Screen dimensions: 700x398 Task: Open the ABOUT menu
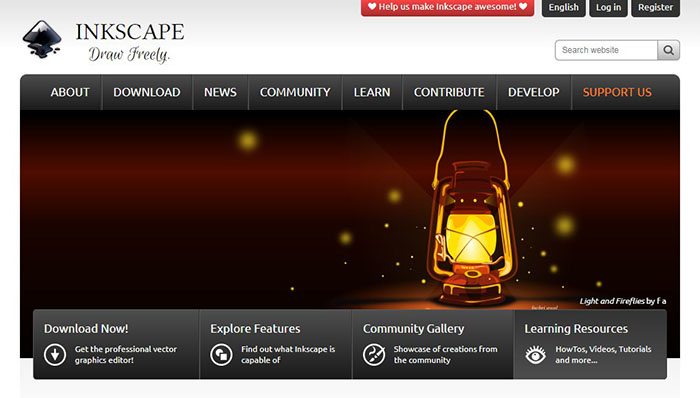(70, 92)
